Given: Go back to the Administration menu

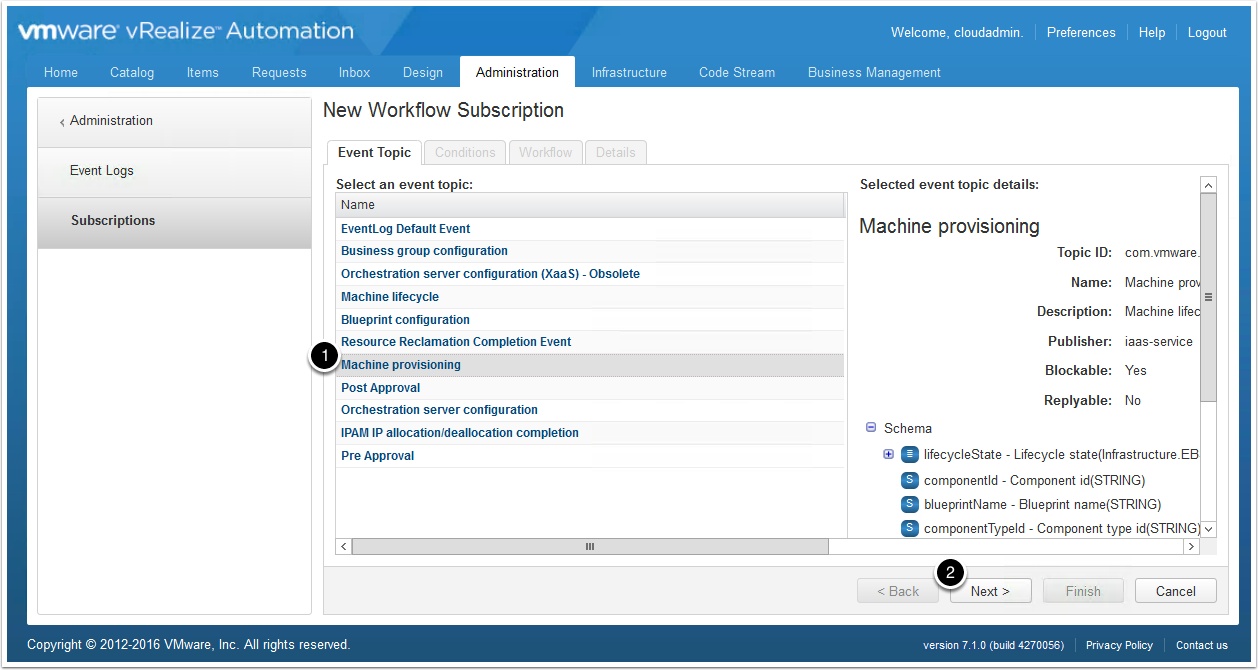Looking at the screenshot, I should click(174, 122).
